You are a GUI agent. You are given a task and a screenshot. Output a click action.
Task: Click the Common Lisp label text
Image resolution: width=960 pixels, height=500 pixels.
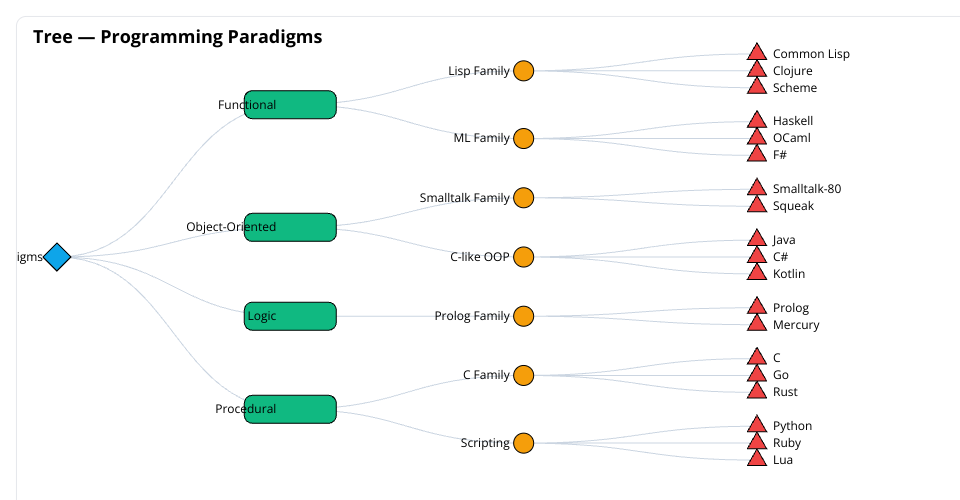[811, 54]
